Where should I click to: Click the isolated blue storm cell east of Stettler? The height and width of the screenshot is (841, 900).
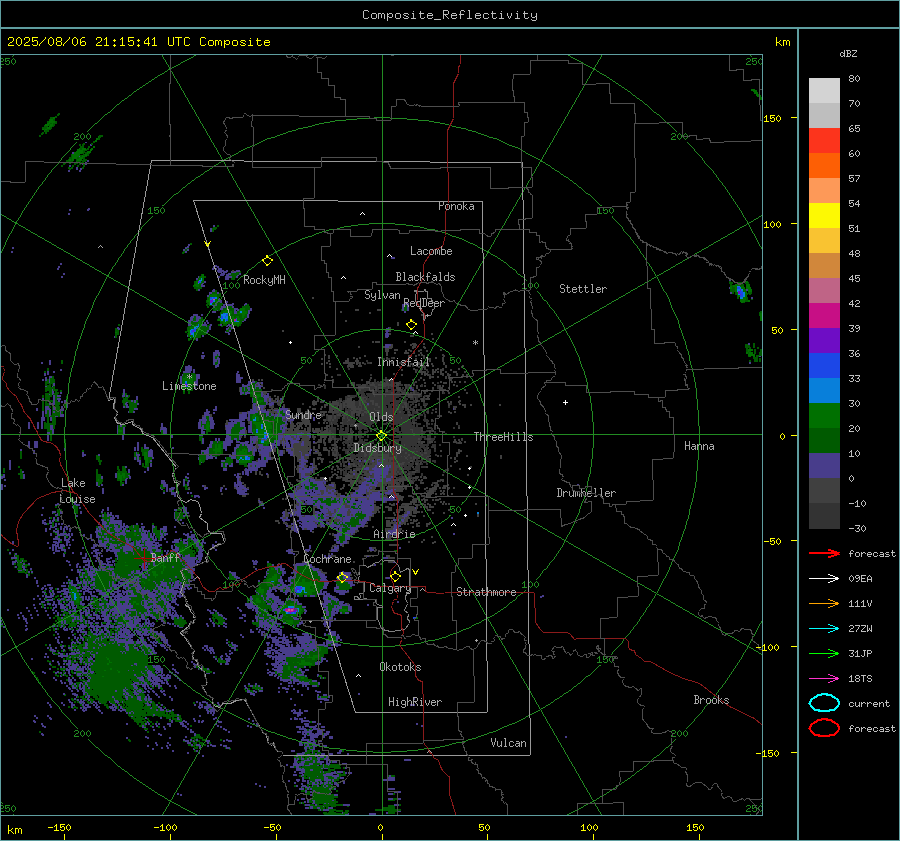740,291
